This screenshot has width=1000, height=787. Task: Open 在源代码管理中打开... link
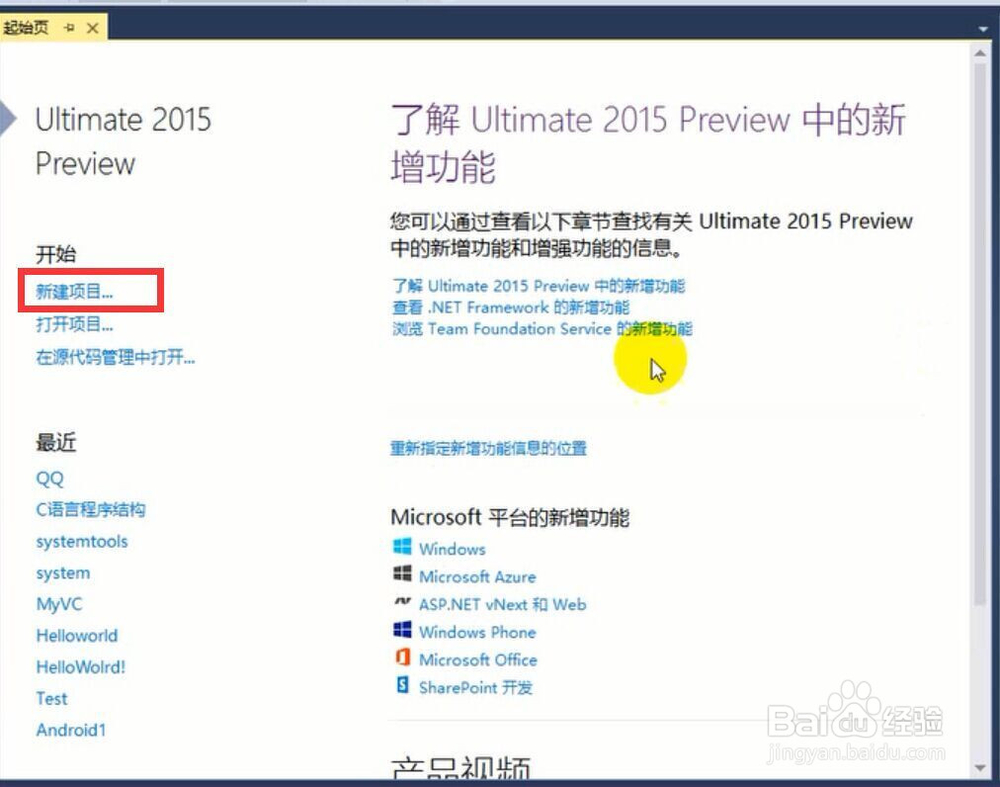point(115,357)
